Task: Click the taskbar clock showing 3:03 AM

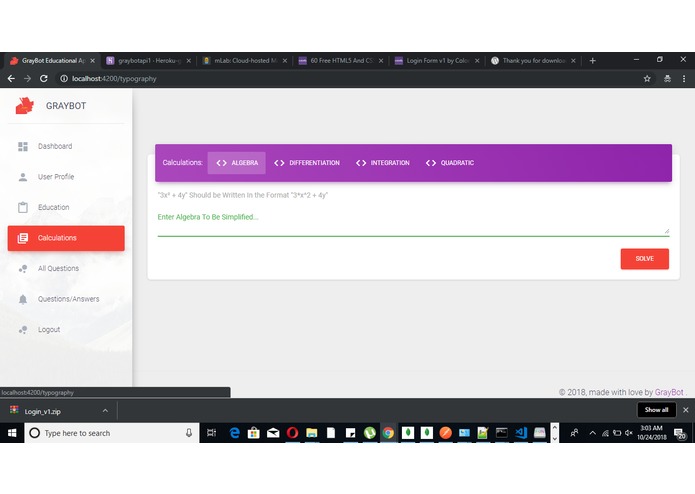Action: click(x=652, y=433)
